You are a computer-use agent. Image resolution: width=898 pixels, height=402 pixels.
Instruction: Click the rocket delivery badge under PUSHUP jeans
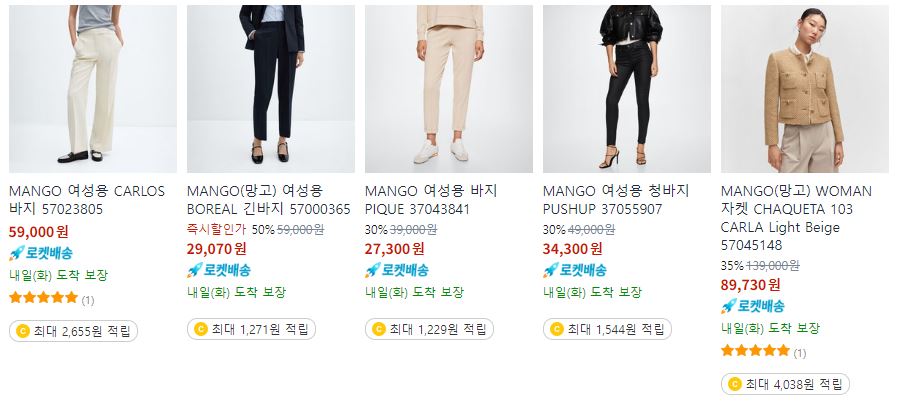575,270
